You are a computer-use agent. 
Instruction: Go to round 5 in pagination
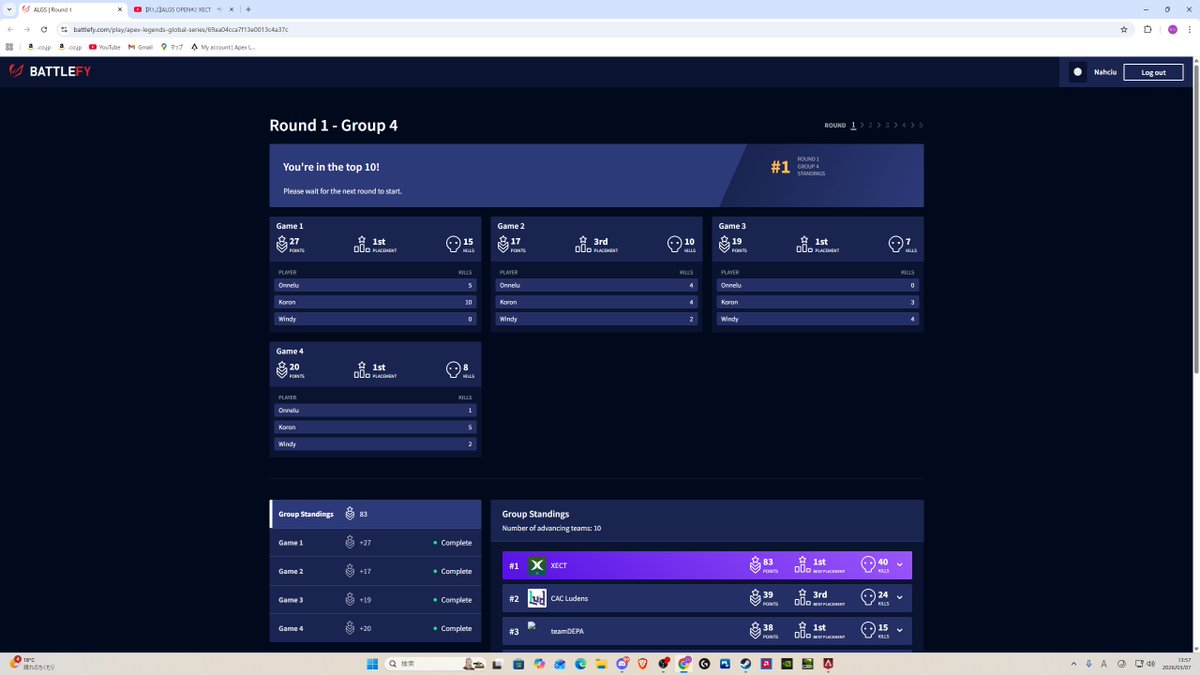coord(921,125)
